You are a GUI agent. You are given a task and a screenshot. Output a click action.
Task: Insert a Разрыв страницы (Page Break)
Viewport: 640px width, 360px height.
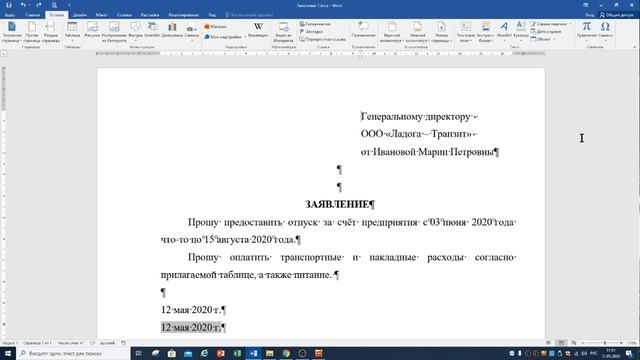(51, 32)
